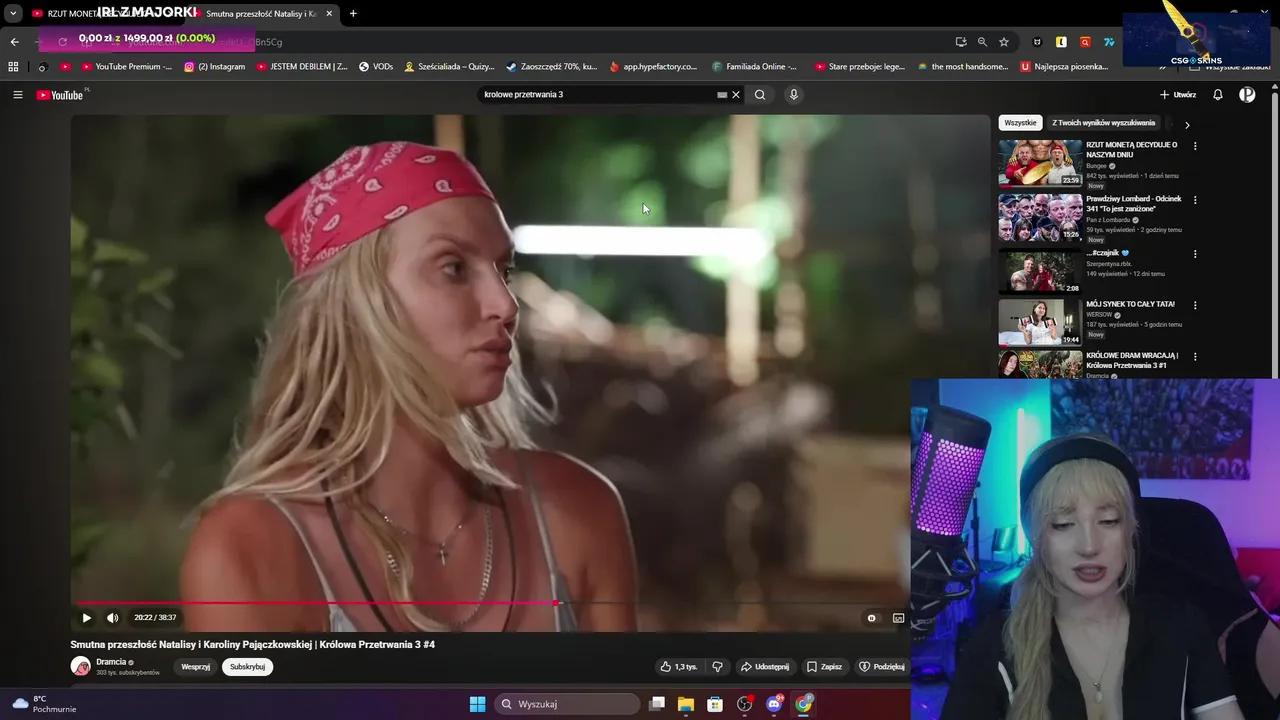Click the magnifier search button on YouTube
The height and width of the screenshot is (720, 1280).
[760, 95]
